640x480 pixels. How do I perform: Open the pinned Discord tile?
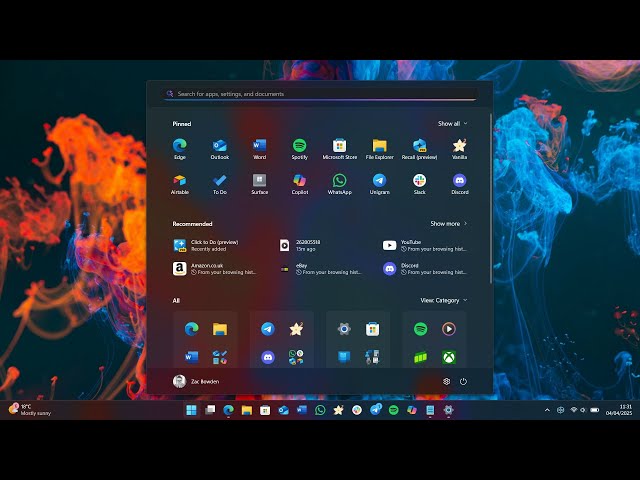point(460,184)
